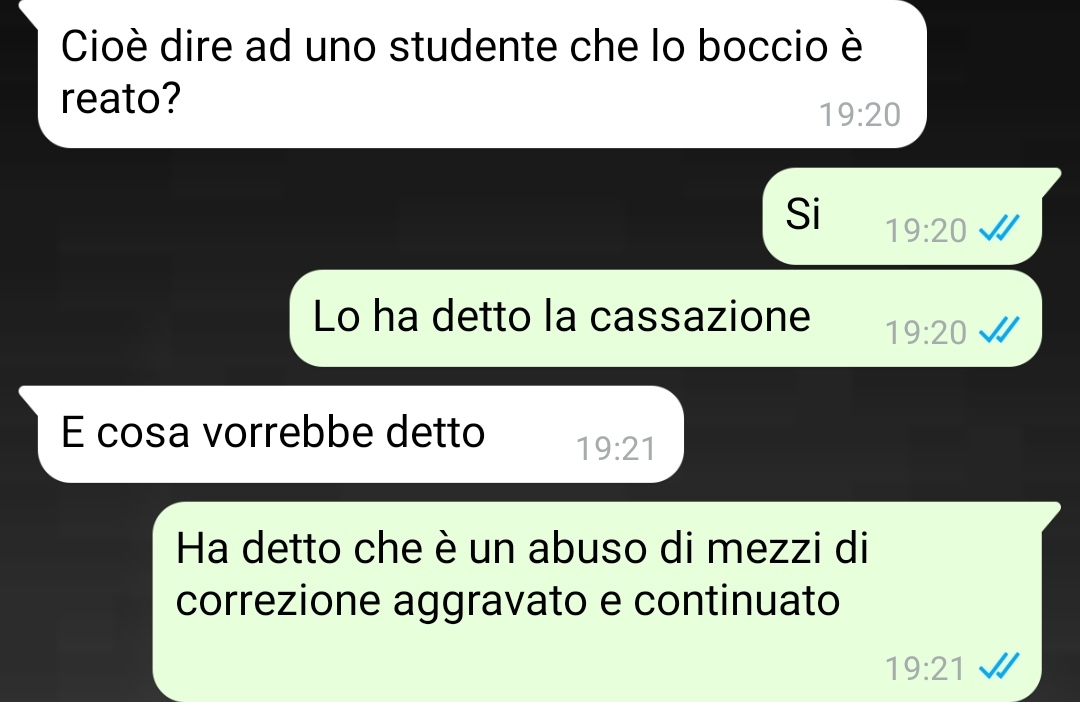
Task: Click the 19:20 timestamp next to "Si"
Action: coord(926,231)
